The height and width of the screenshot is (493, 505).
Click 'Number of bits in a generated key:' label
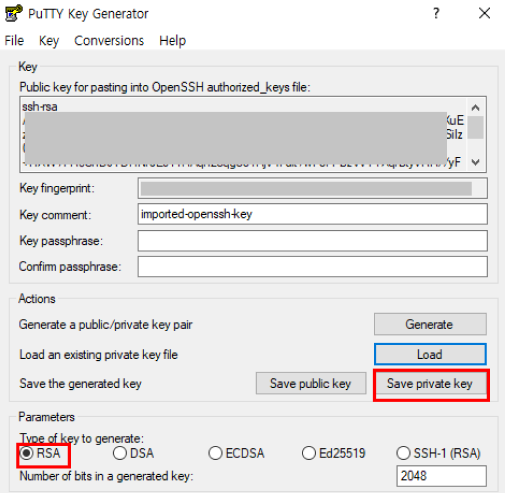point(106,476)
